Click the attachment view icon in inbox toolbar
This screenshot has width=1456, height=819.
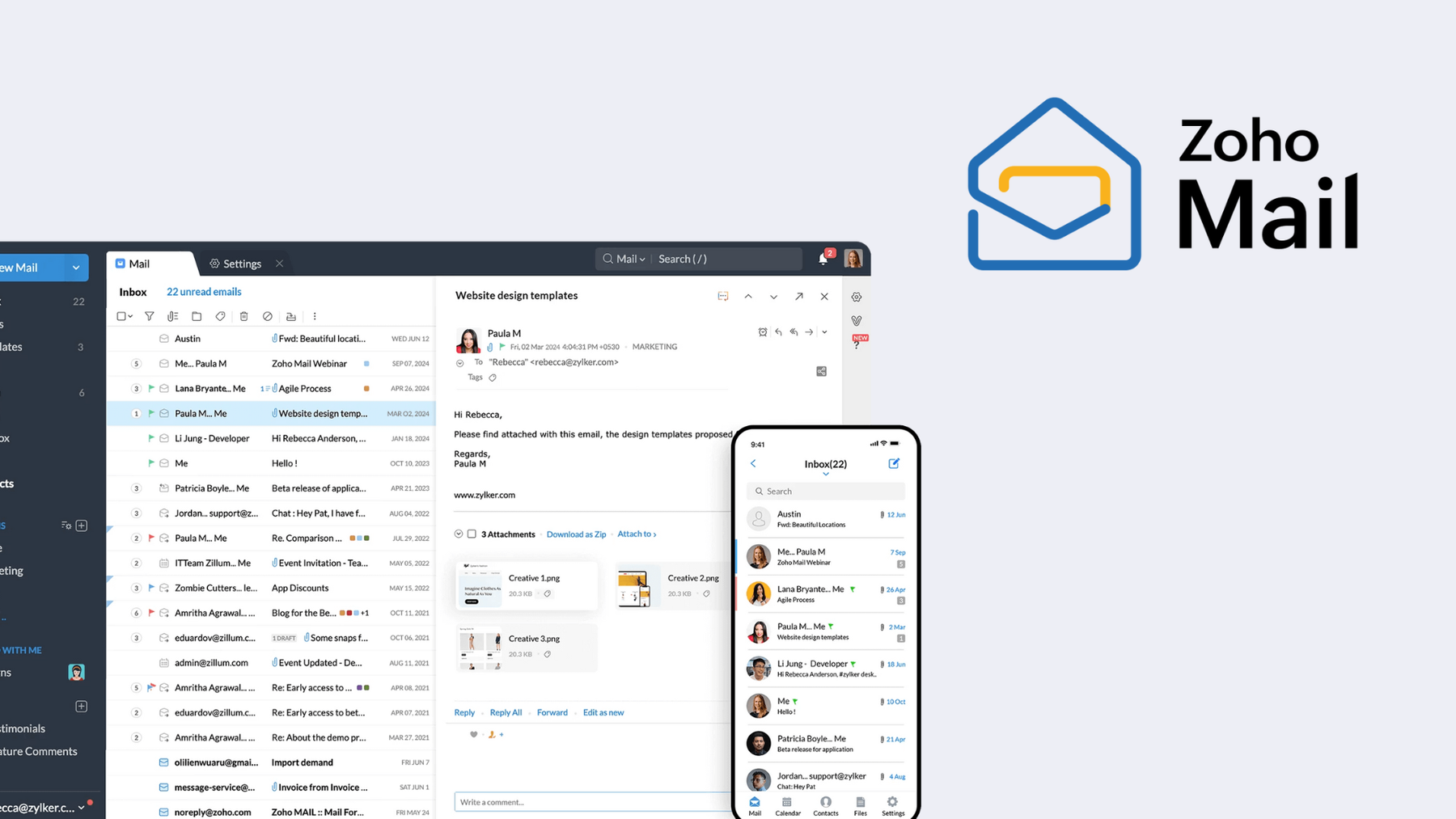coord(172,316)
